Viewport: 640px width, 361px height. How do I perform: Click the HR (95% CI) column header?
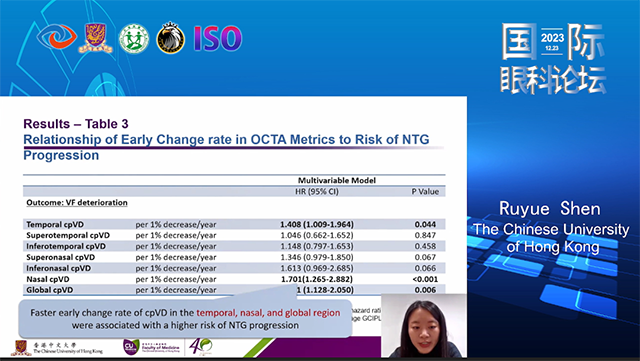click(317, 191)
